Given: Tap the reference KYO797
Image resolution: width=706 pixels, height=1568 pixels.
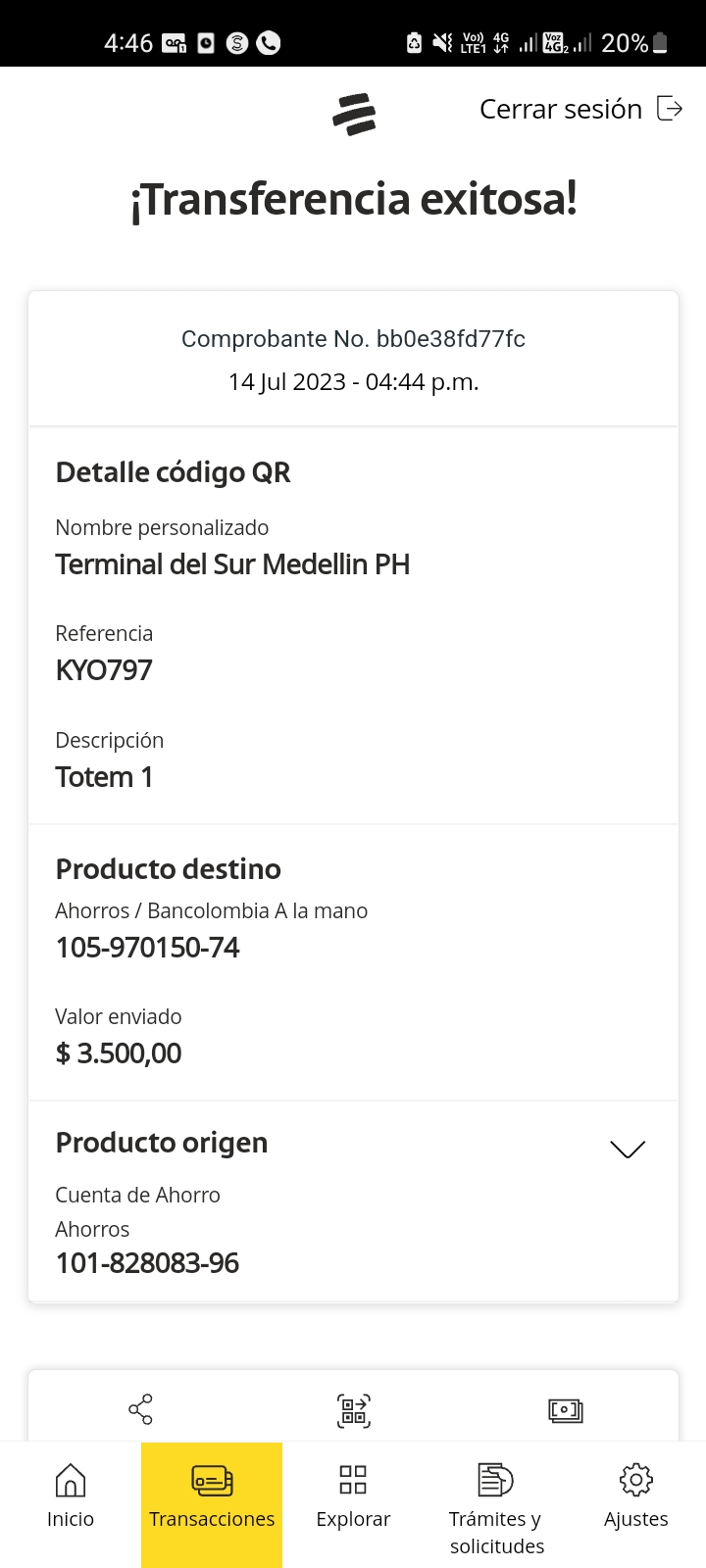Looking at the screenshot, I should click(105, 670).
